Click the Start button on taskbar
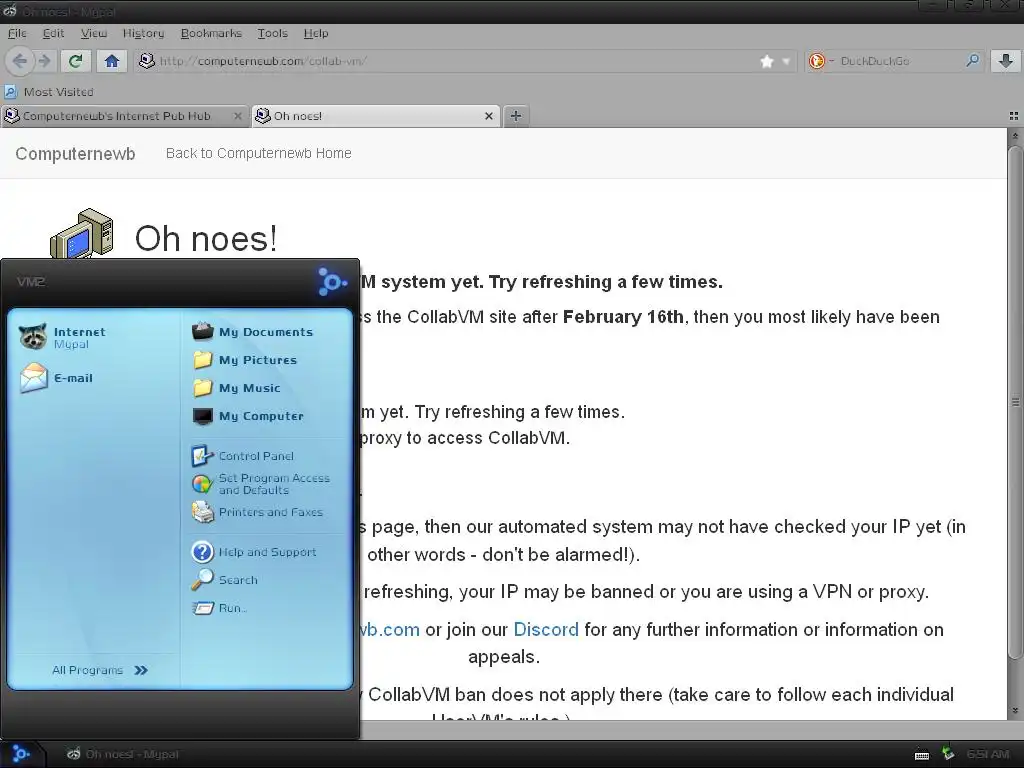The image size is (1024, 768). pos(21,754)
